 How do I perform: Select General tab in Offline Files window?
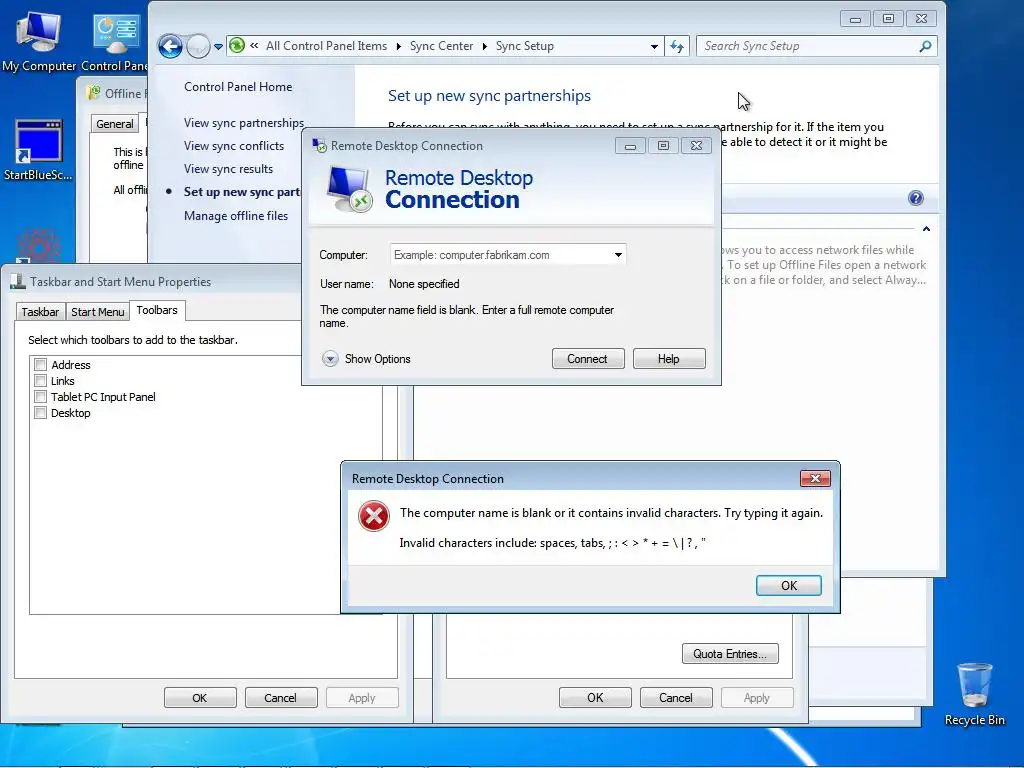115,123
